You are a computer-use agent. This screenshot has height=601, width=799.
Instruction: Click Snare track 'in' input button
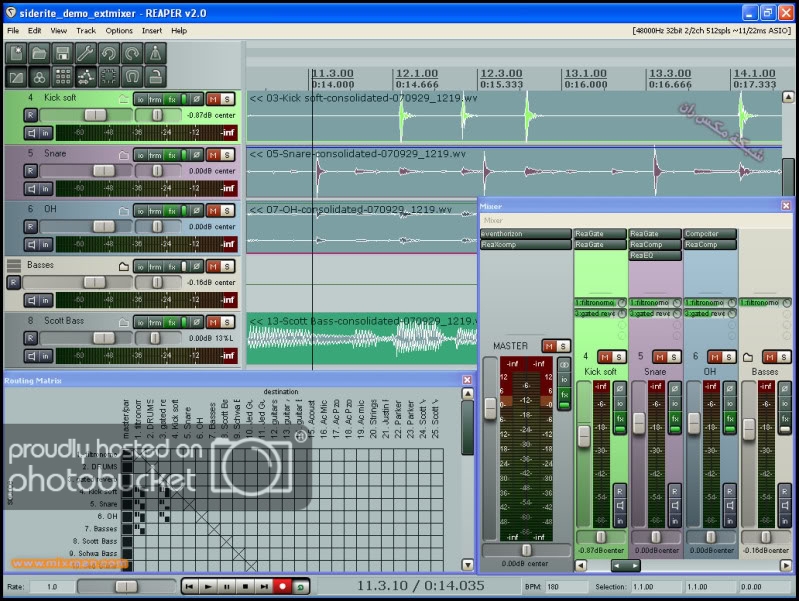tap(45, 189)
